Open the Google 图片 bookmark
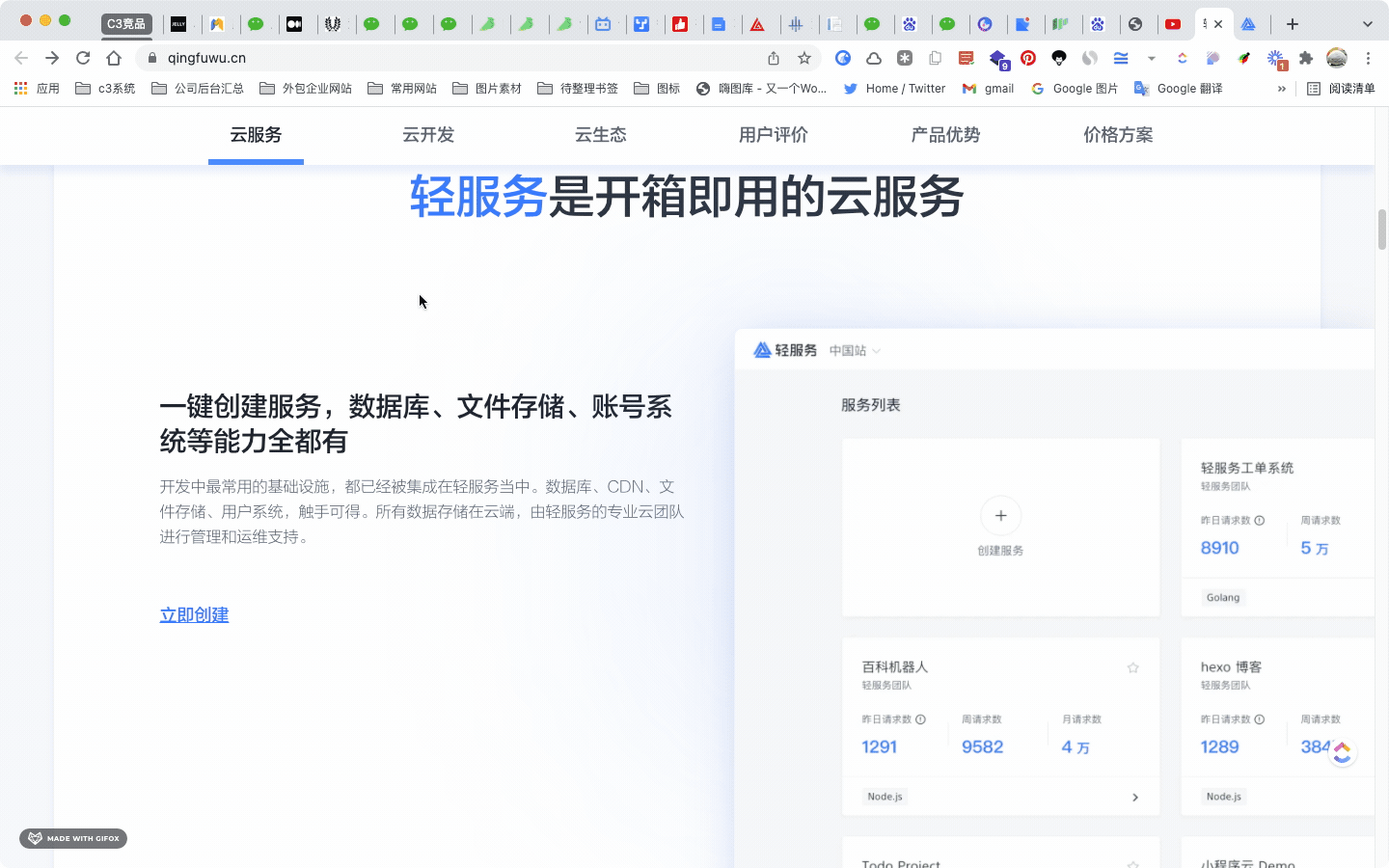The image size is (1389, 868). [x=1074, y=88]
